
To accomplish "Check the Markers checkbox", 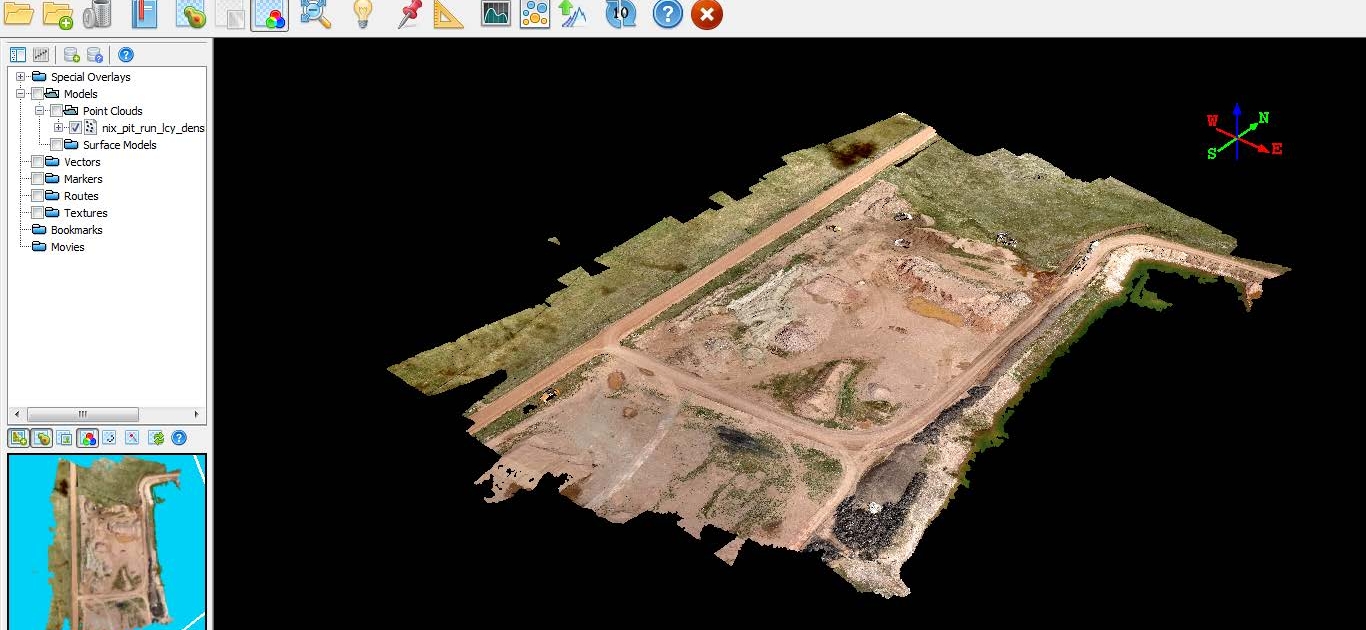I will (38, 179).
